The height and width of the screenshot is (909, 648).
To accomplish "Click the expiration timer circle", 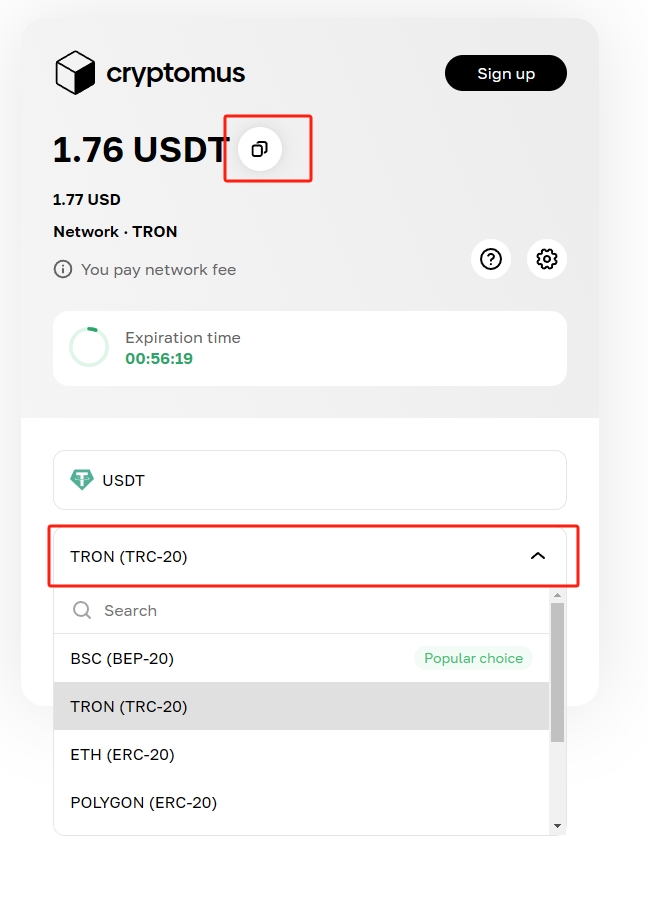I will tap(89, 347).
